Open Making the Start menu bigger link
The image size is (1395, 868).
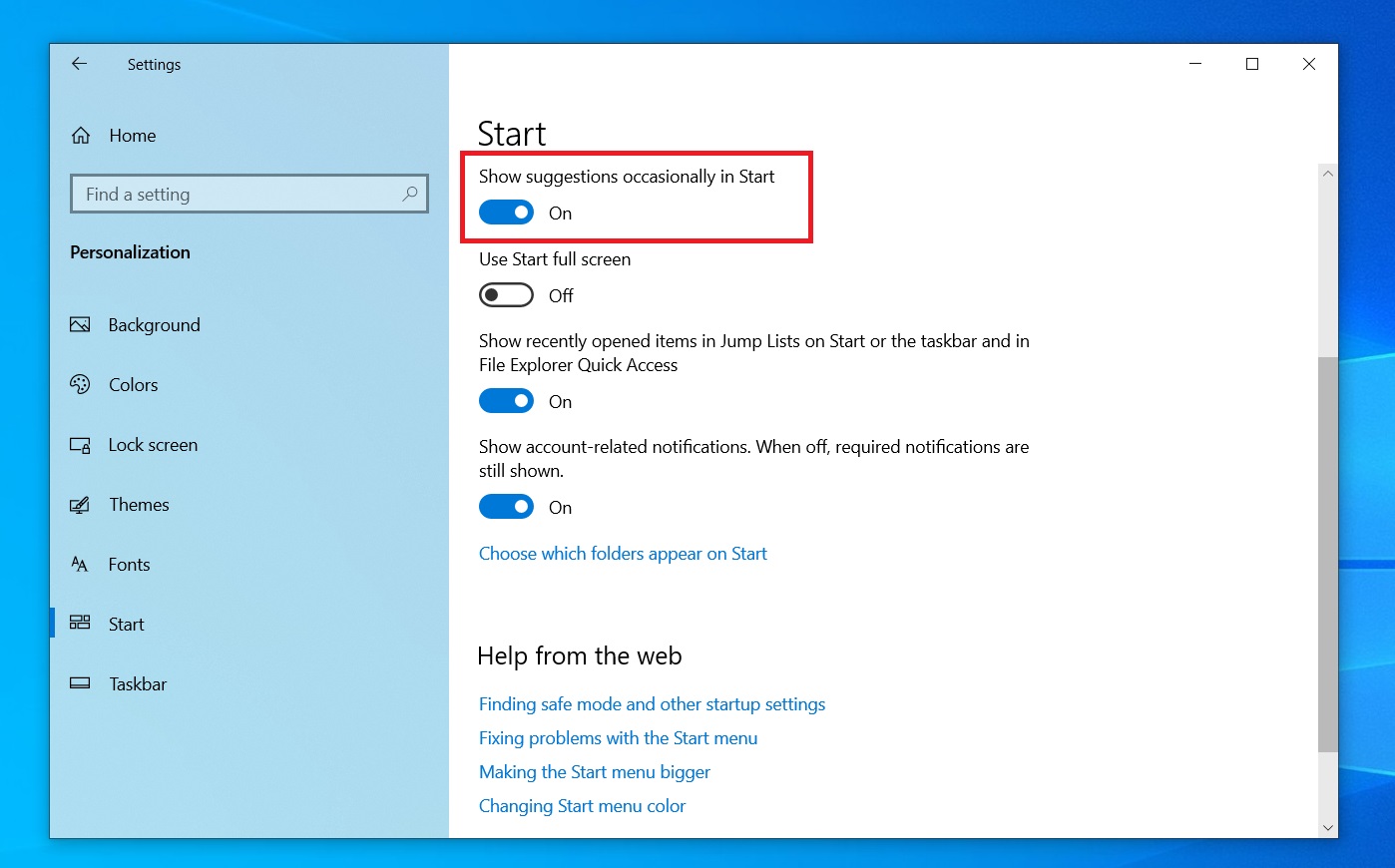(595, 772)
